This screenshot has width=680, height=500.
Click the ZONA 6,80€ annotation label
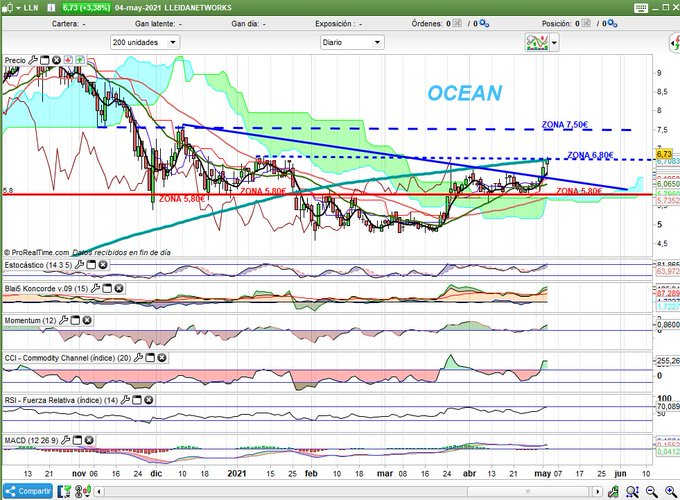[x=590, y=155]
